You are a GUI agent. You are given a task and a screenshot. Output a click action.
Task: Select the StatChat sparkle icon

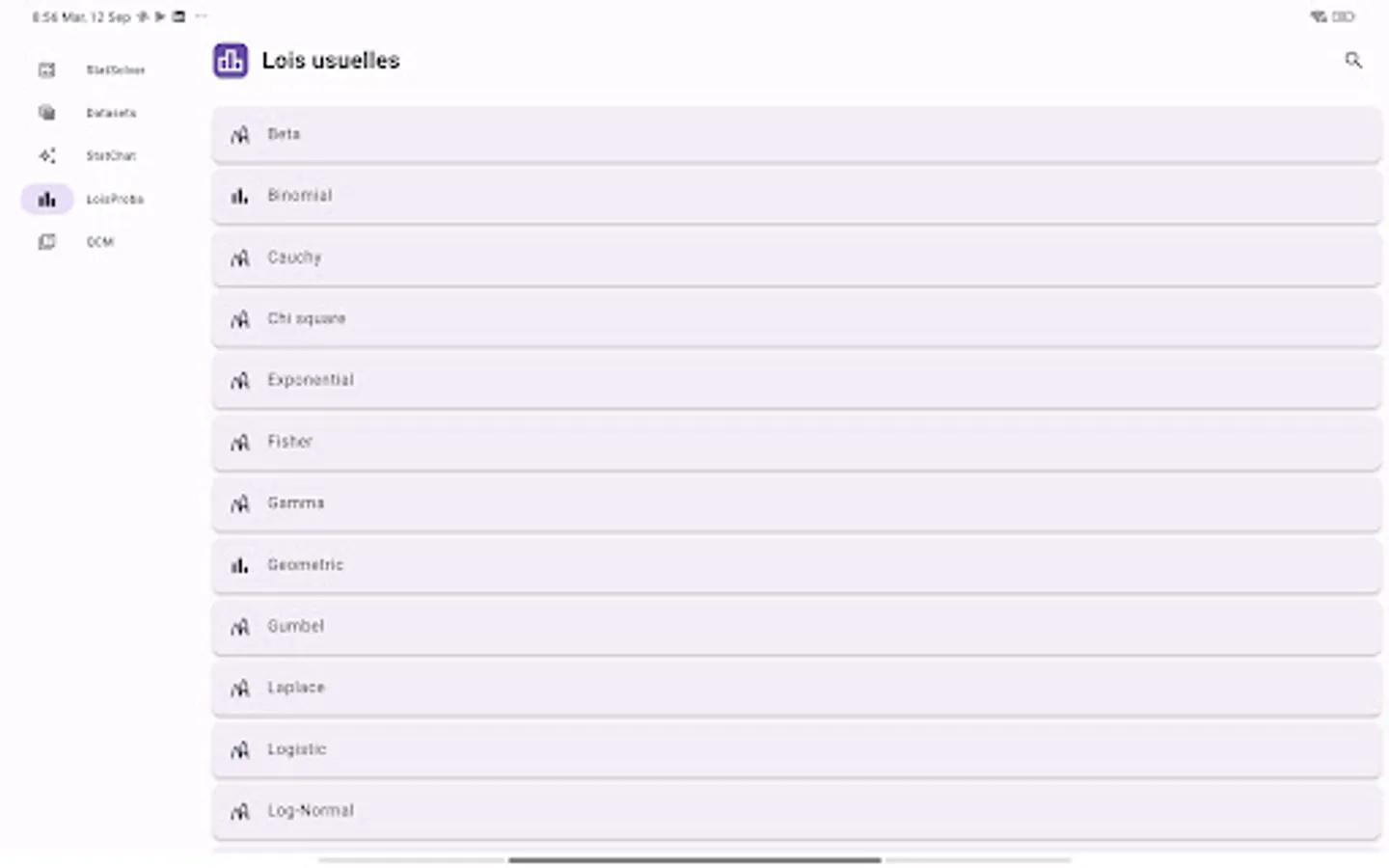click(x=46, y=155)
